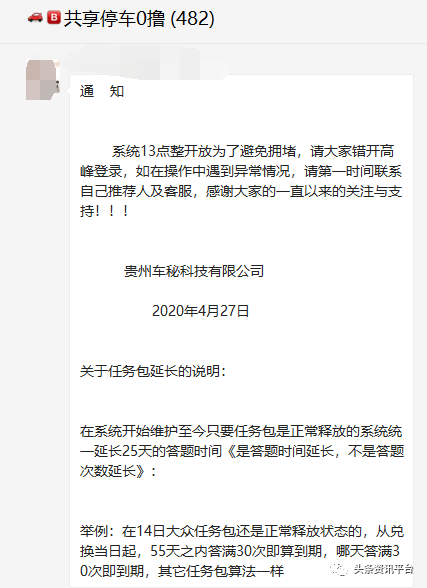Click the 持！！！ line ending the notice
Viewport: 427px width, 588px height.
tap(105, 211)
